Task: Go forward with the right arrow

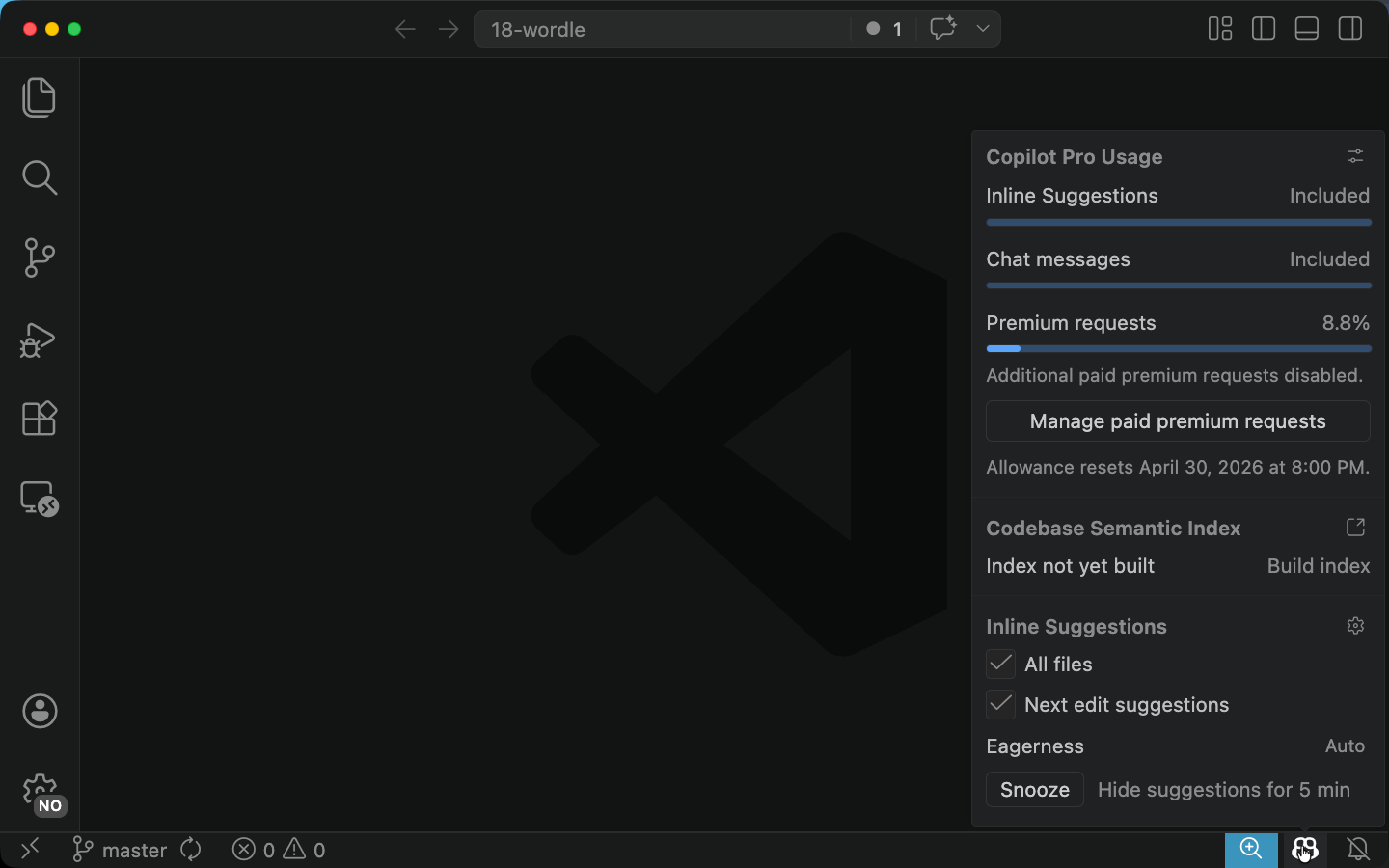Action: [449, 29]
